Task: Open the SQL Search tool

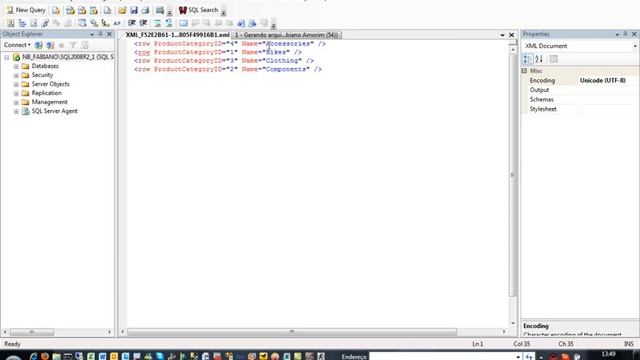Action: 198,10
